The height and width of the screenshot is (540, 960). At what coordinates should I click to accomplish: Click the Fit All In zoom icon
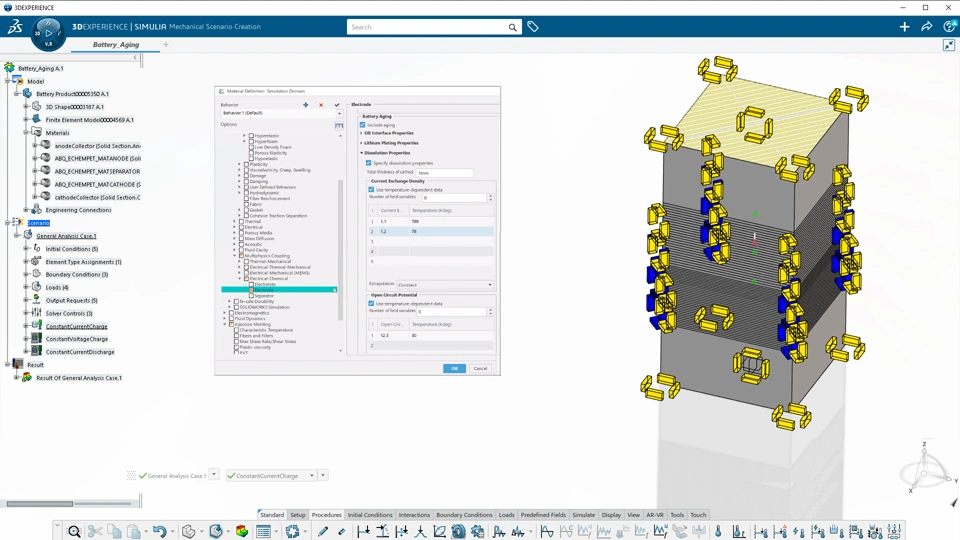pyautogui.click(x=74, y=531)
